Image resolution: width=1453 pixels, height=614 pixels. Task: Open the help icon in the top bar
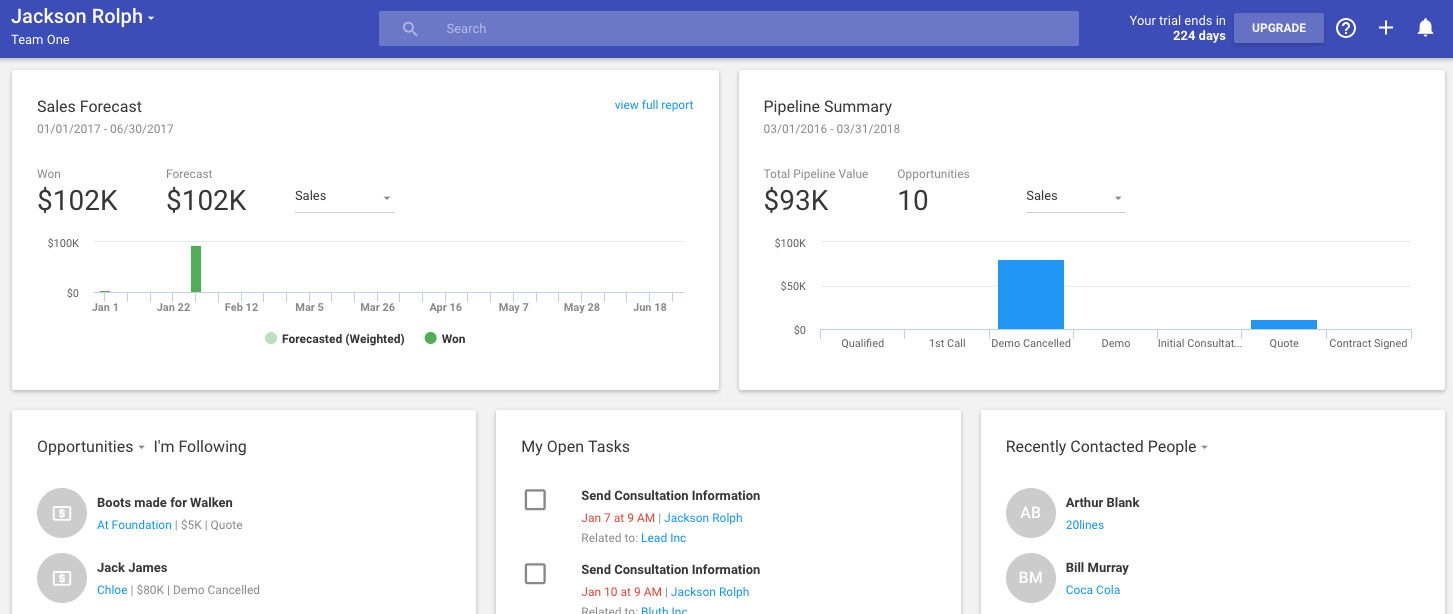[1345, 28]
